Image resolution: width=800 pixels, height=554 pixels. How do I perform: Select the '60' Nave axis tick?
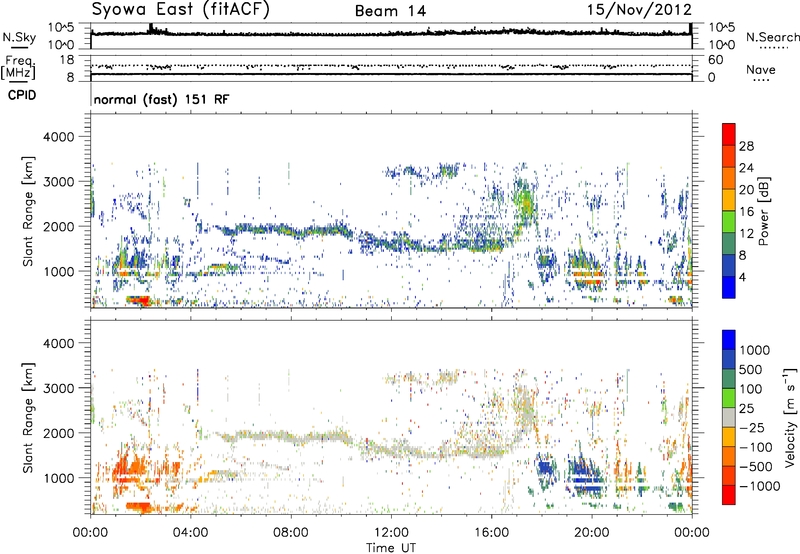pyautogui.click(x=715, y=60)
